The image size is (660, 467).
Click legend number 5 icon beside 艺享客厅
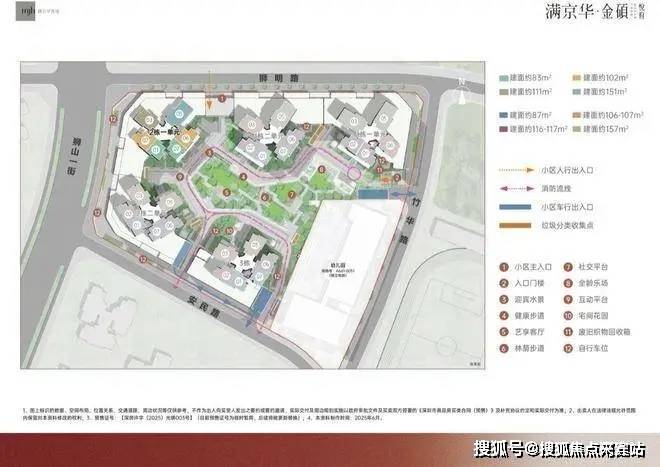(504, 332)
